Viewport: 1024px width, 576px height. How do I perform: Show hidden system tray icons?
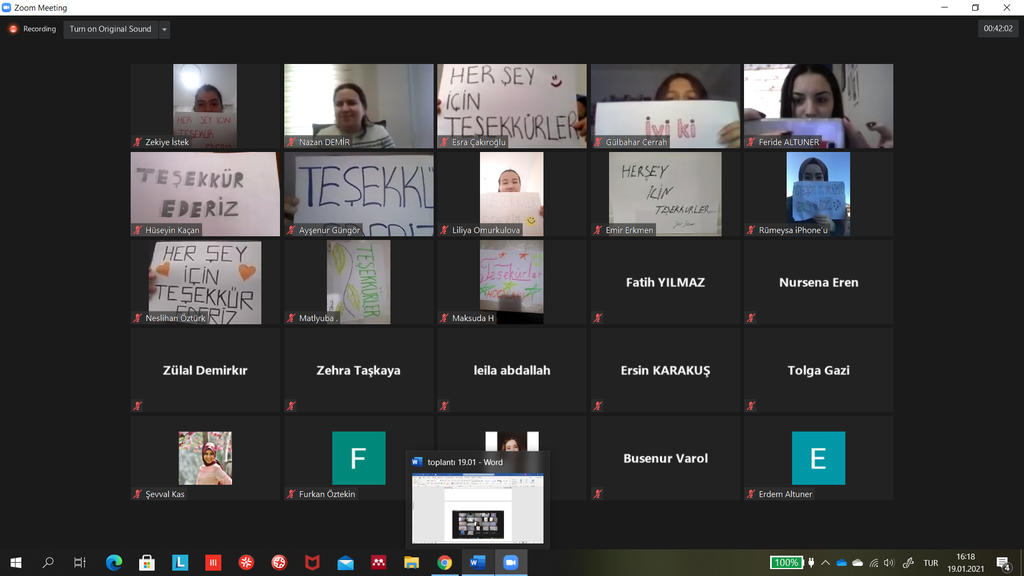coord(825,563)
